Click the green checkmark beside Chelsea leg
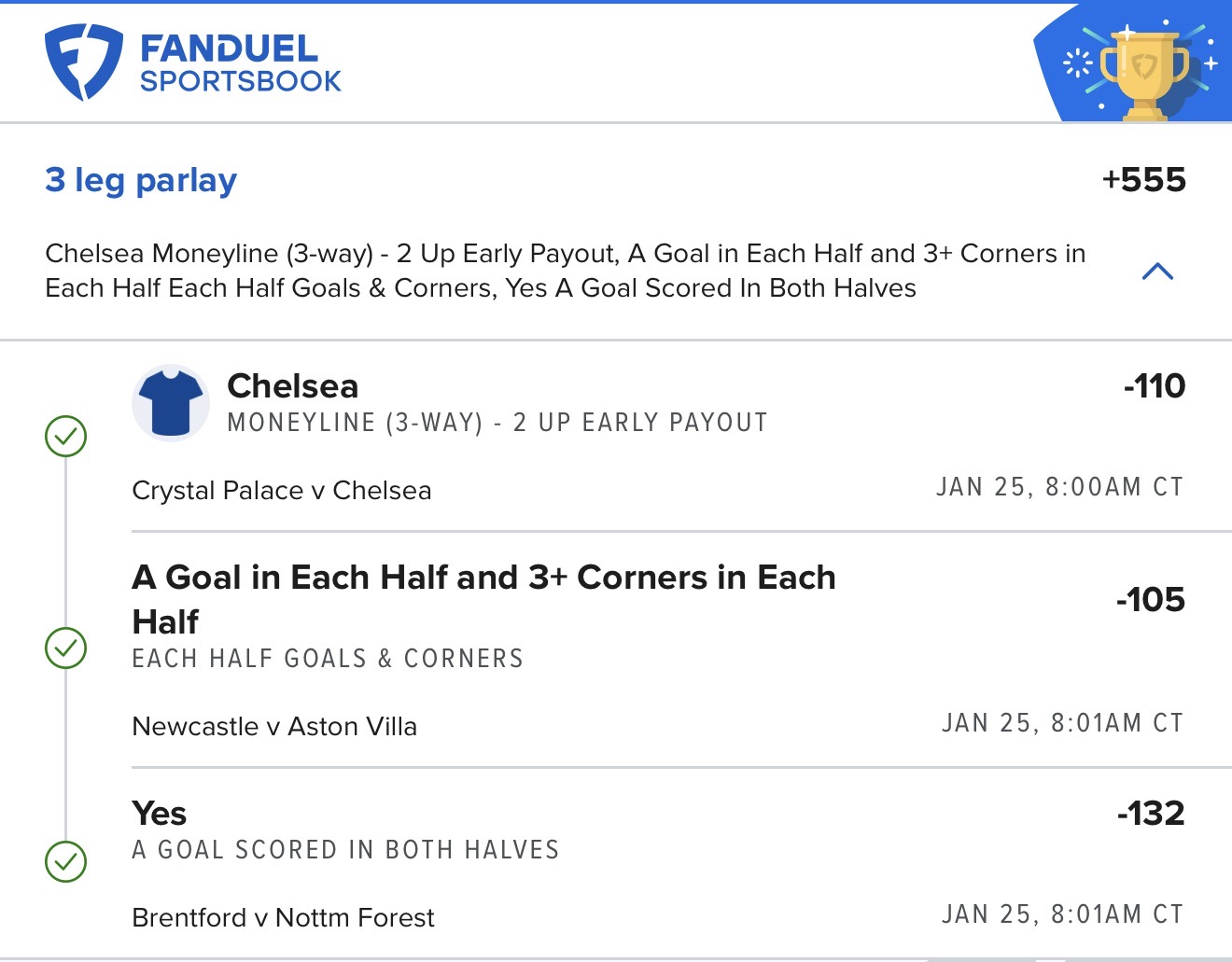1232x962 pixels. pyautogui.click(x=66, y=436)
